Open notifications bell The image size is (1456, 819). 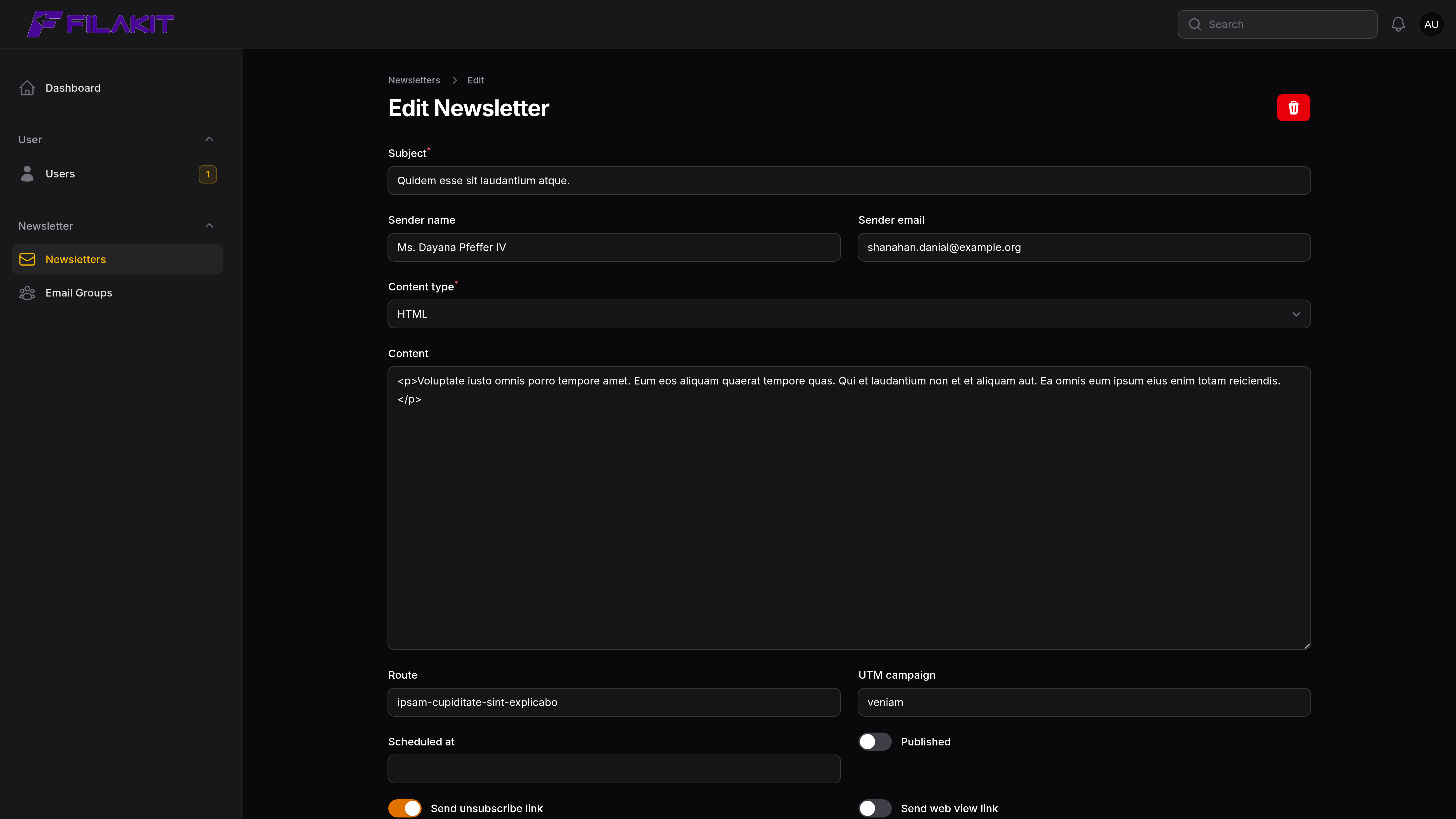click(x=1398, y=24)
